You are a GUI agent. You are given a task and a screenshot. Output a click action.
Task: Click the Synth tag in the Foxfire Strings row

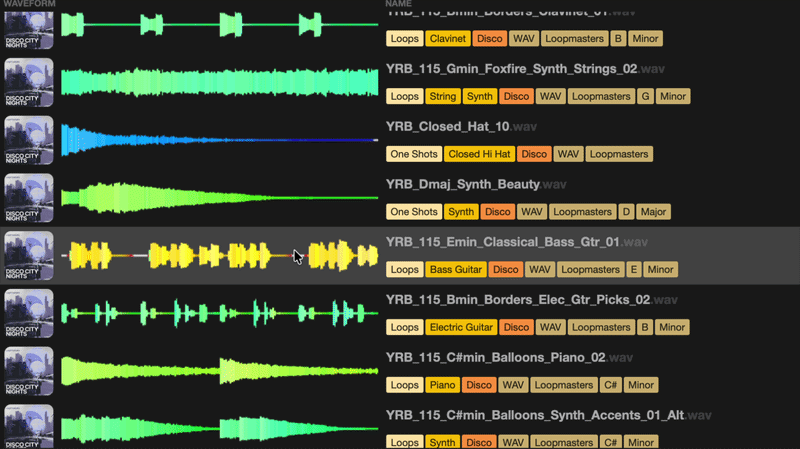click(x=480, y=96)
